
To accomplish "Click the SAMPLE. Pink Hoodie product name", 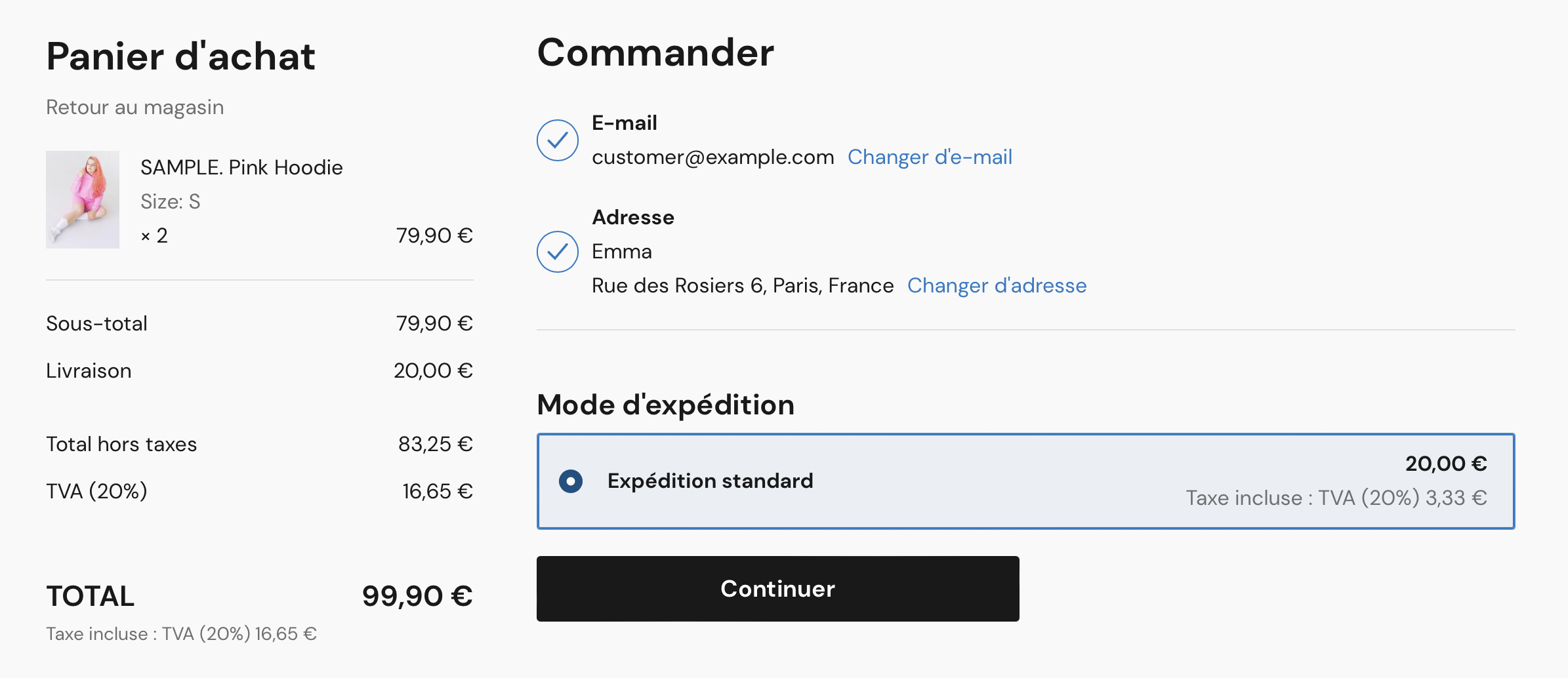I will 241,167.
